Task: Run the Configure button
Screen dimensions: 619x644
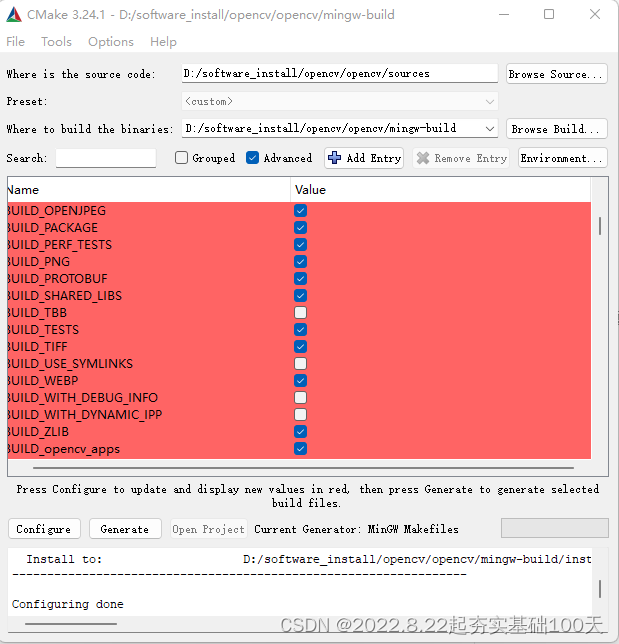Action: click(x=44, y=529)
